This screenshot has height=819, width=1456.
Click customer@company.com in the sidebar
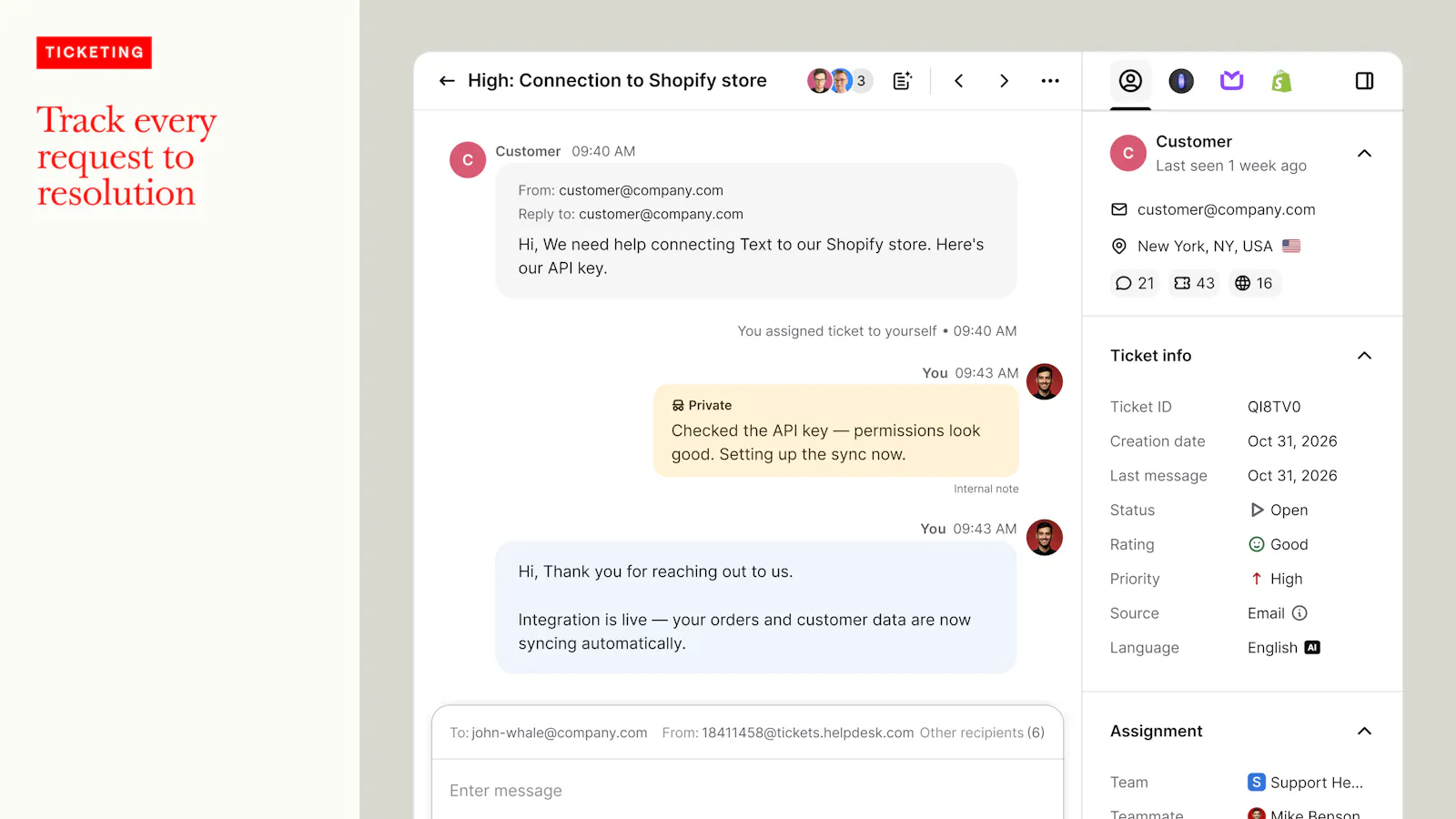pos(1226,209)
